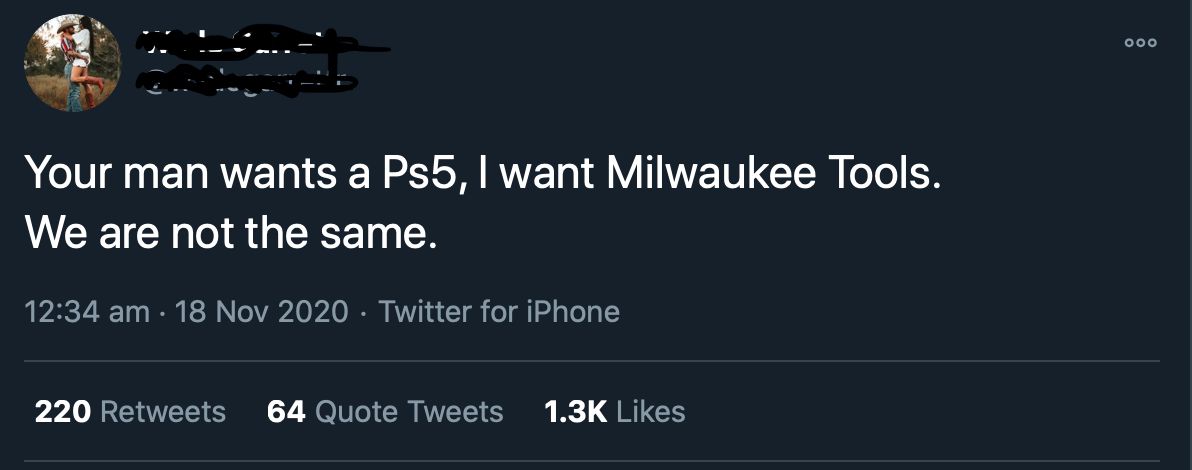Open the Quote Tweets label
Viewport: 1192px width, 470px height.
click(x=409, y=411)
